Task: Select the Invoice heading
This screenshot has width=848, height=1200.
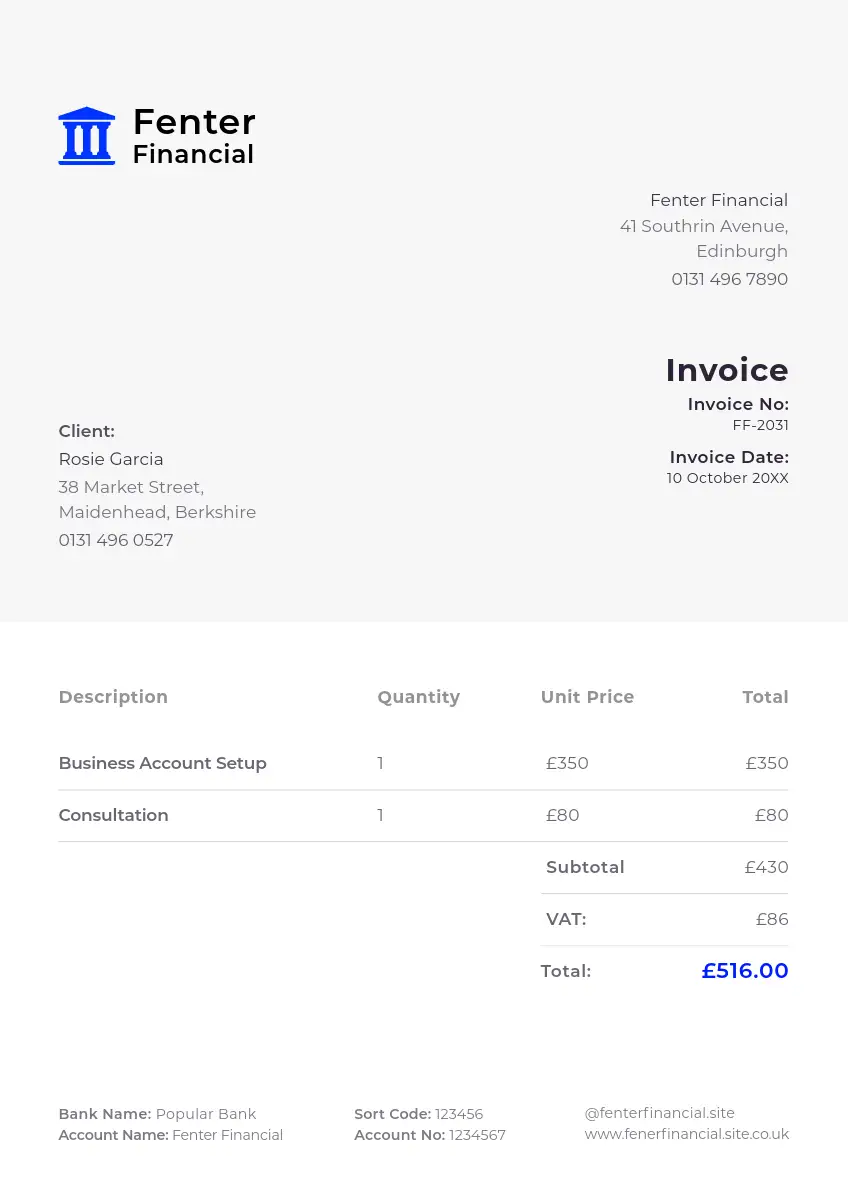Action: coord(727,370)
